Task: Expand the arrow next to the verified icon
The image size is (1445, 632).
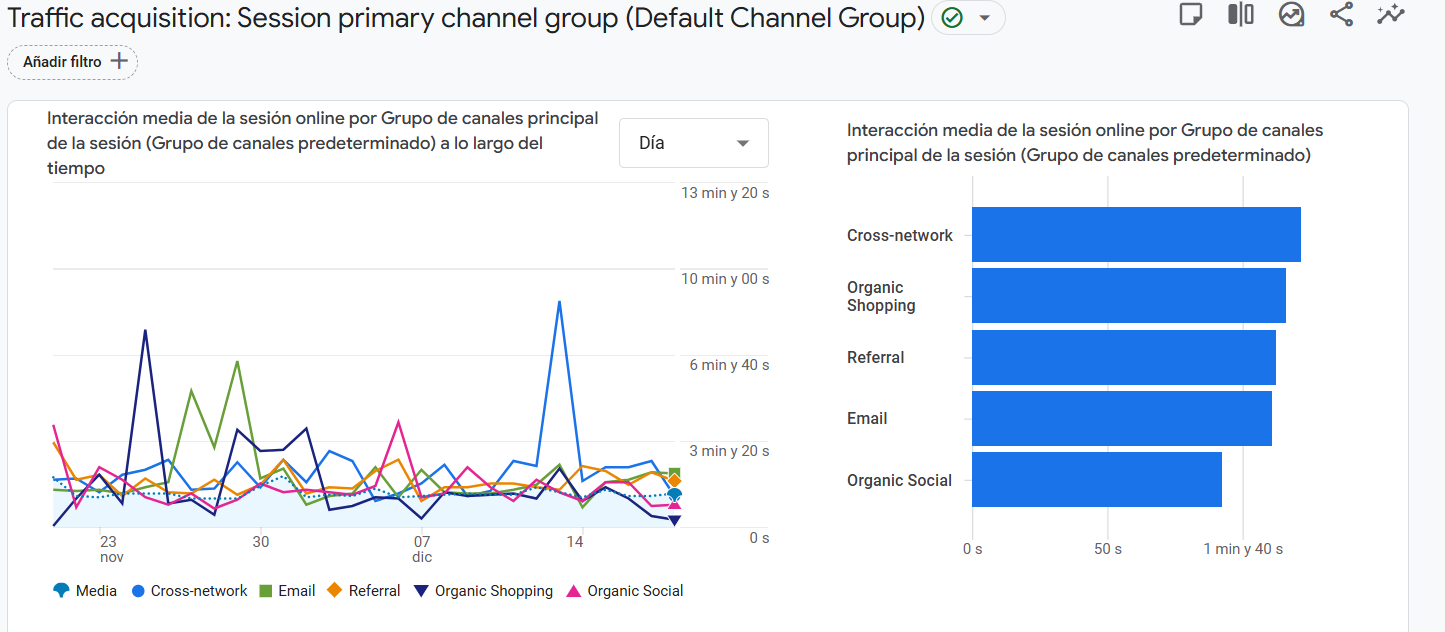Action: pyautogui.click(x=985, y=18)
